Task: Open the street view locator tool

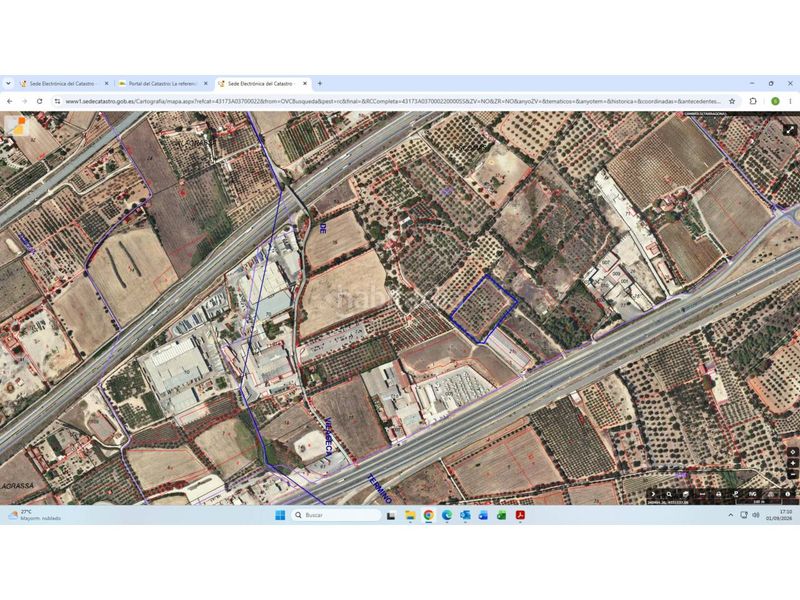Action: tap(736, 494)
